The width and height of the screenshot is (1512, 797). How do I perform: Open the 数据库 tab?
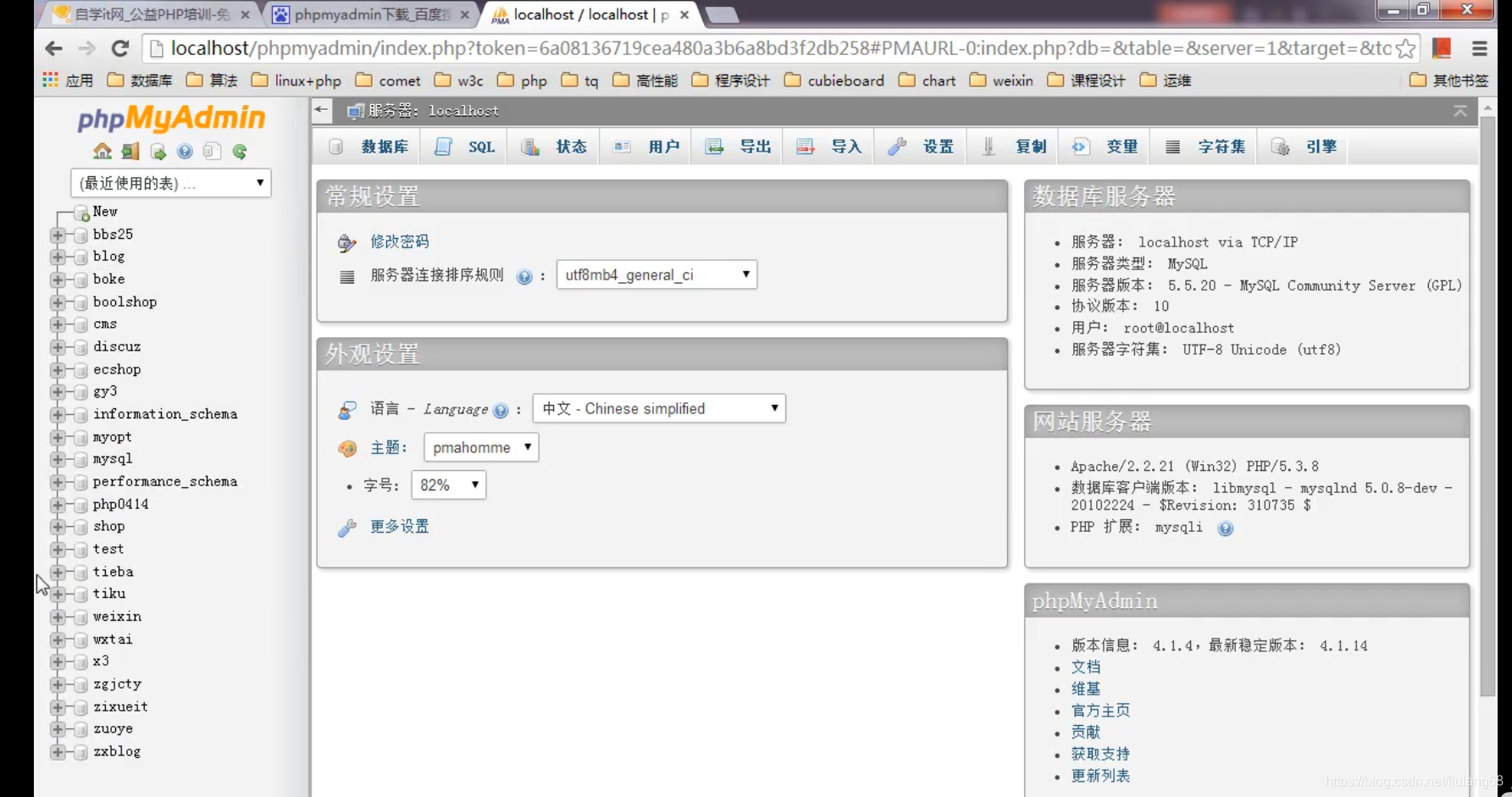point(368,147)
